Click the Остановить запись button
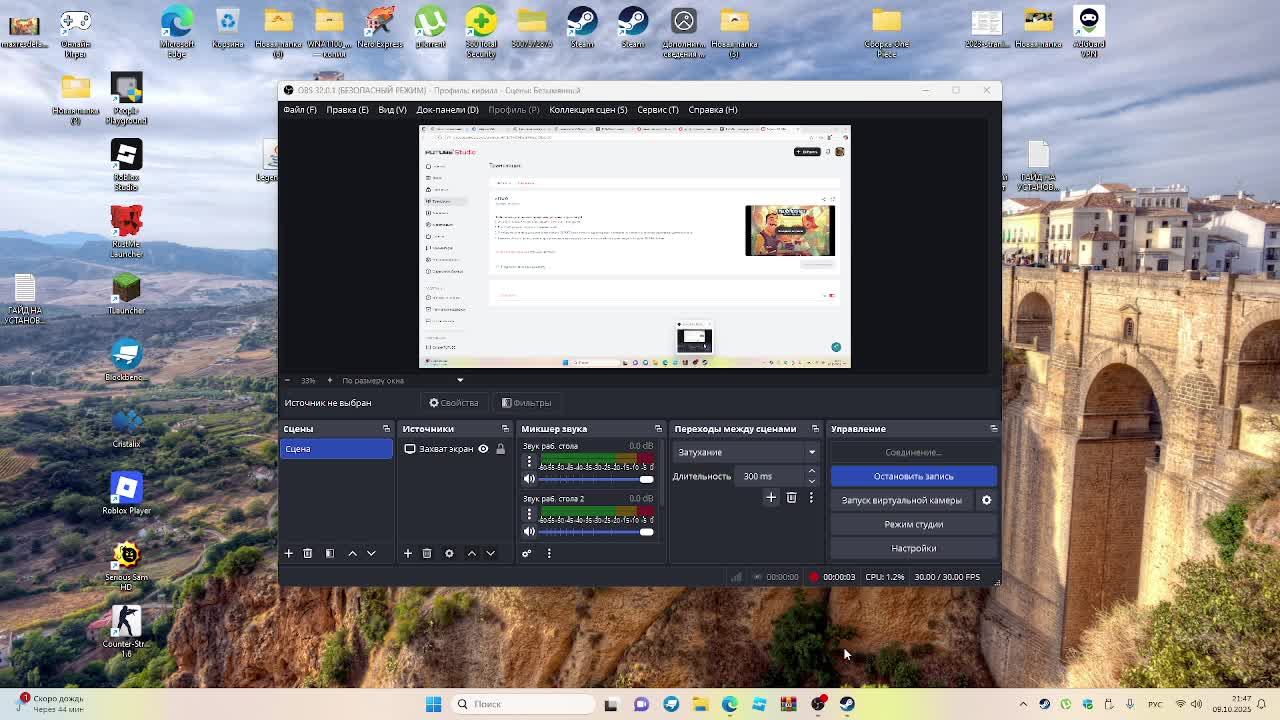This screenshot has height=720, width=1280. [913, 476]
